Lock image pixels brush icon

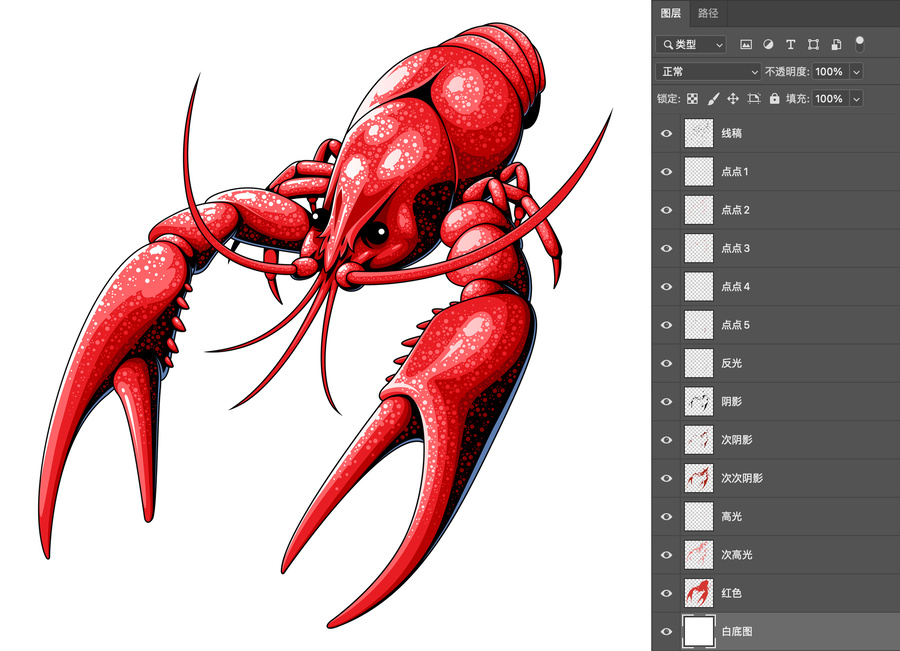click(713, 99)
